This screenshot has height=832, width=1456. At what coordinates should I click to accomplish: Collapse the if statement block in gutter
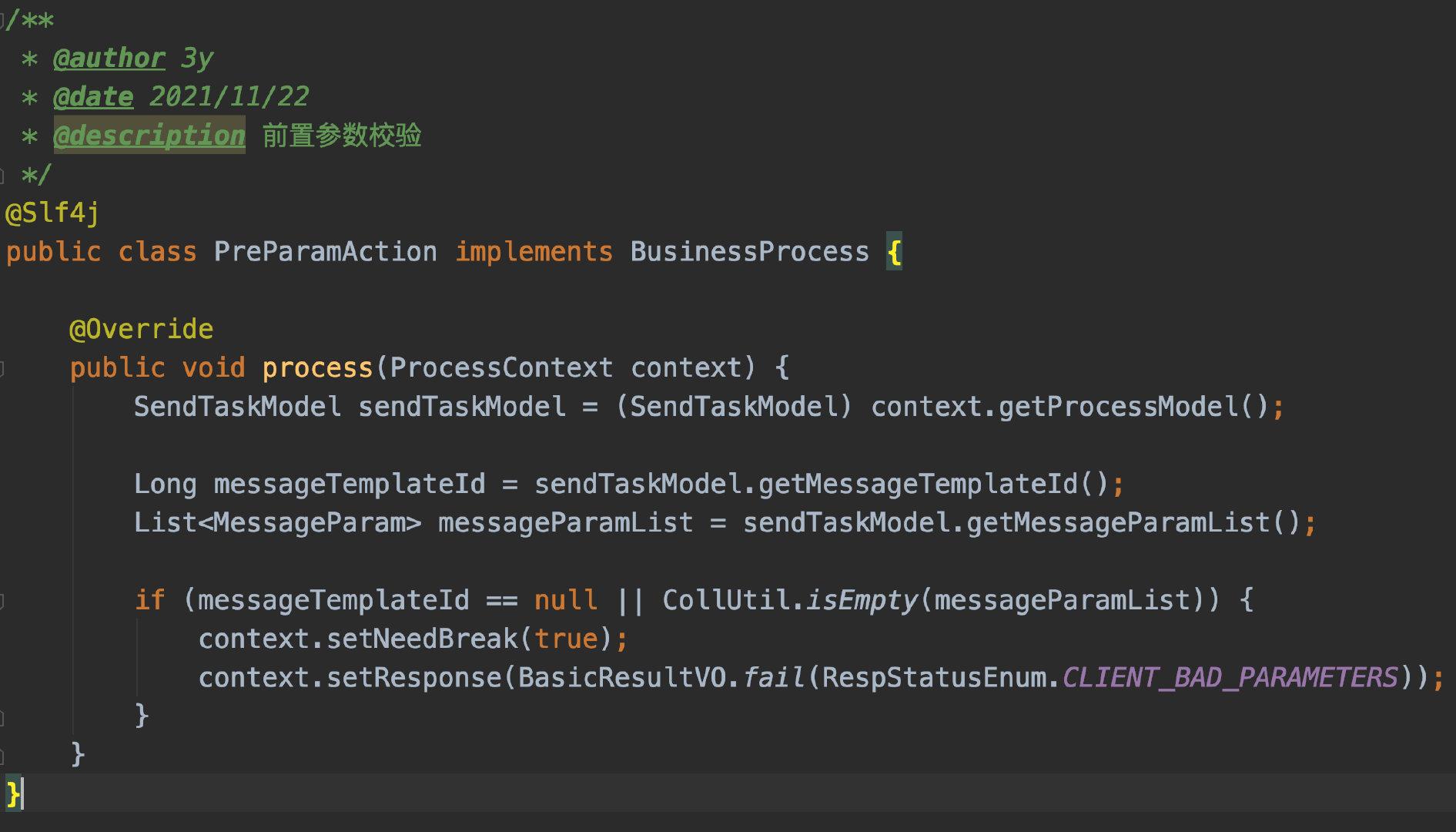2,601
